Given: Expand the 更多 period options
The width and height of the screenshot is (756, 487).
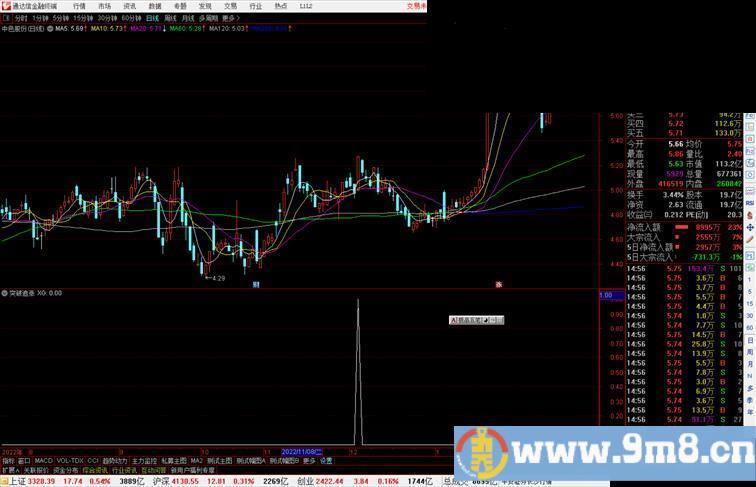Looking at the screenshot, I should (231, 18).
